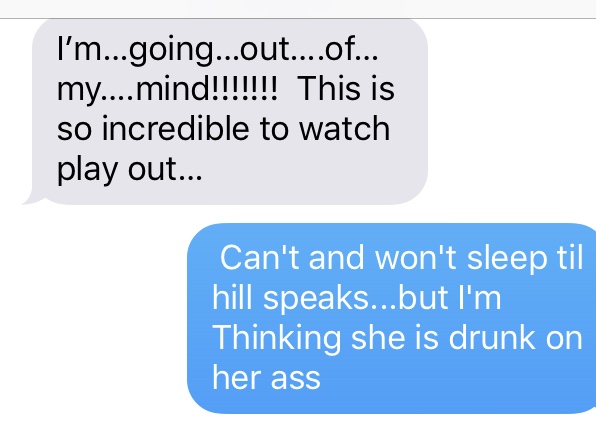Click the blue sent message bubble
The width and height of the screenshot is (596, 429).
tap(392, 318)
